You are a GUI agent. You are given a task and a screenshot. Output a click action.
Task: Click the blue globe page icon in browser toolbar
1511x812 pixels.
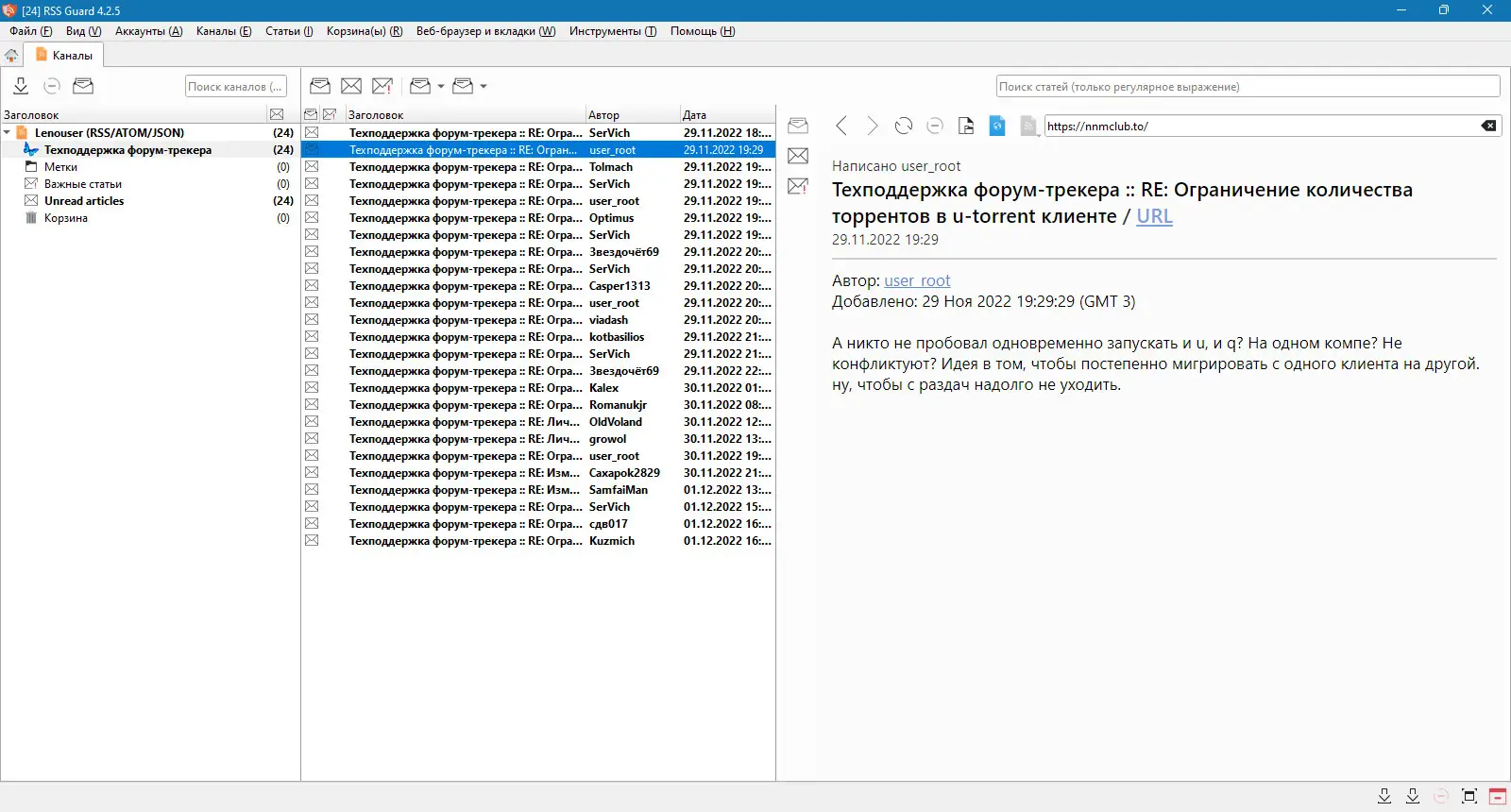(x=997, y=126)
